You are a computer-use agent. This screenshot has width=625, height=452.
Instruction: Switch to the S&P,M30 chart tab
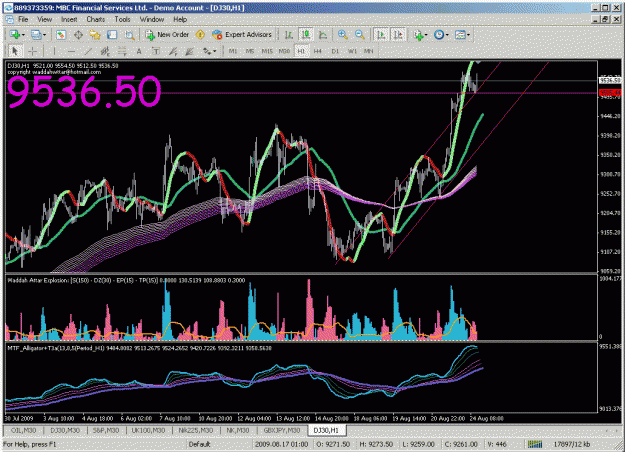point(106,430)
